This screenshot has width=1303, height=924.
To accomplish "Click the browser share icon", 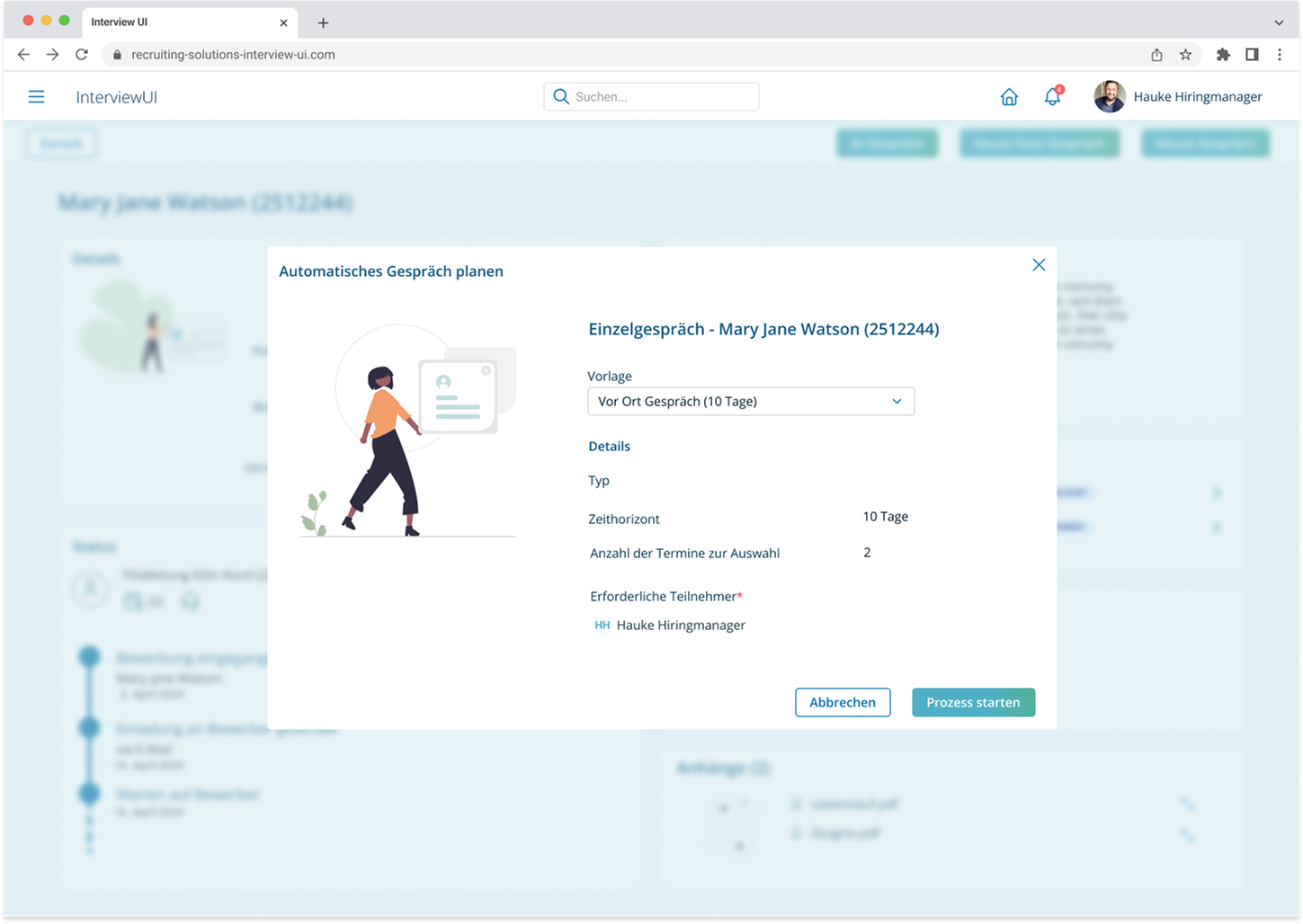I will point(1156,55).
